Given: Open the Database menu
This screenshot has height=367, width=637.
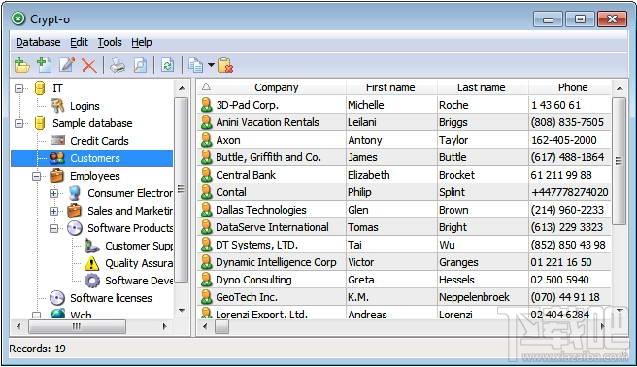Looking at the screenshot, I should (x=38, y=42).
